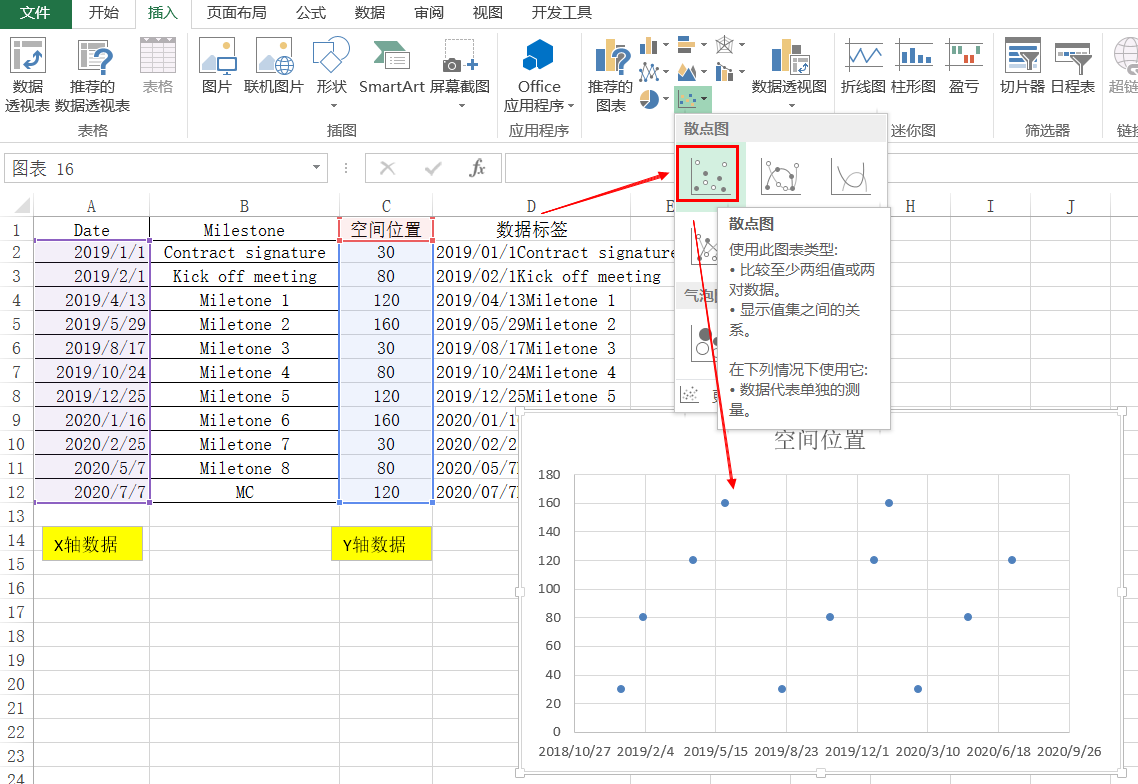
Task: Expand the 数据透视图 dropdown arrow
Action: click(x=791, y=106)
